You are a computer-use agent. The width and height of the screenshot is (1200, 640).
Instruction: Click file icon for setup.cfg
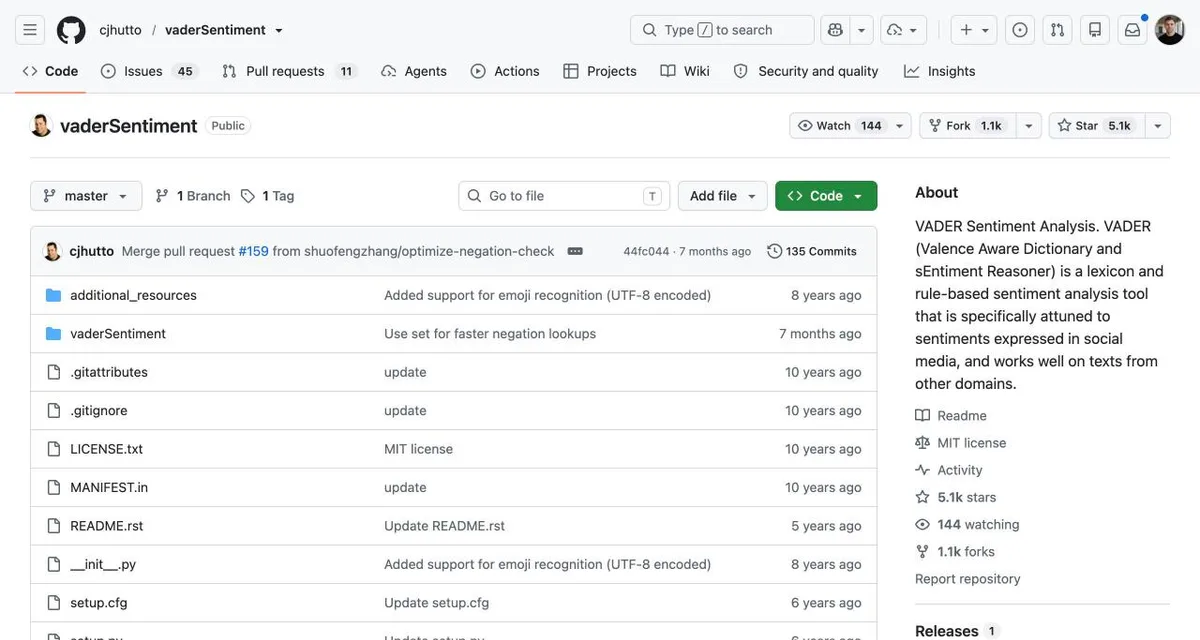coord(54,603)
